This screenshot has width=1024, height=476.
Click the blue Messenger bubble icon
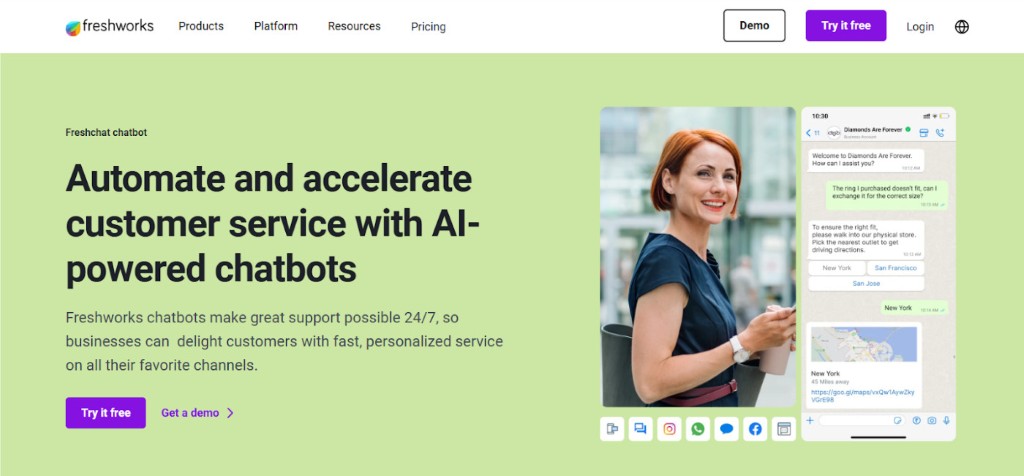click(x=726, y=429)
